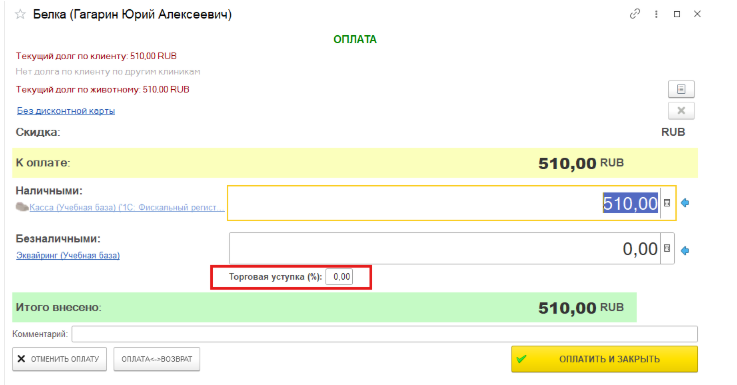Image resolution: width=737 pixels, height=385 pixels.
Task: Clear the discount card with X button
Action: [x=681, y=111]
